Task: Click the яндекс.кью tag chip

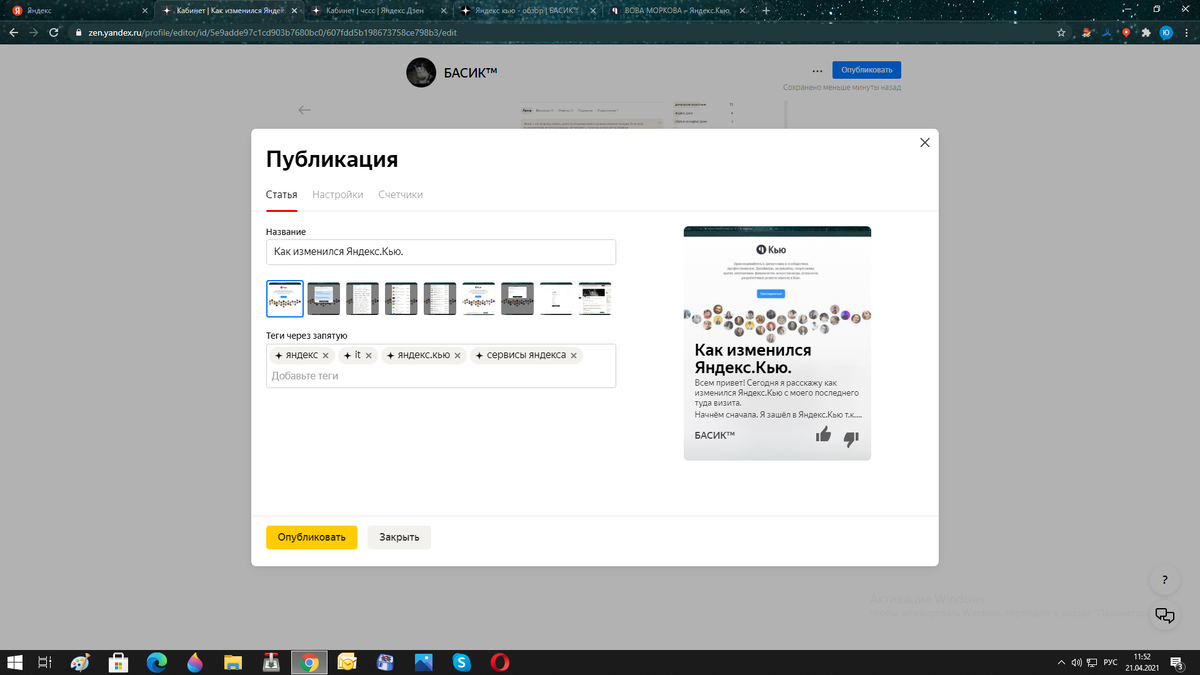Action: [424, 355]
